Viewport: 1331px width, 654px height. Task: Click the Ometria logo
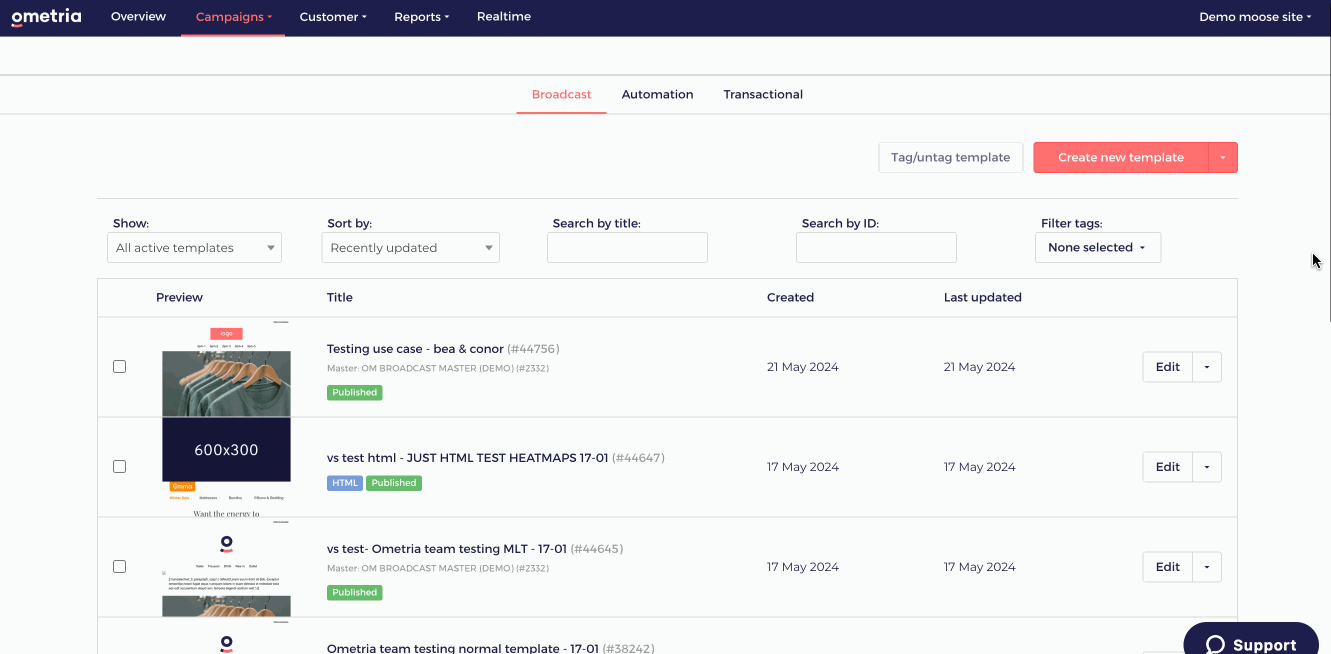point(46,17)
